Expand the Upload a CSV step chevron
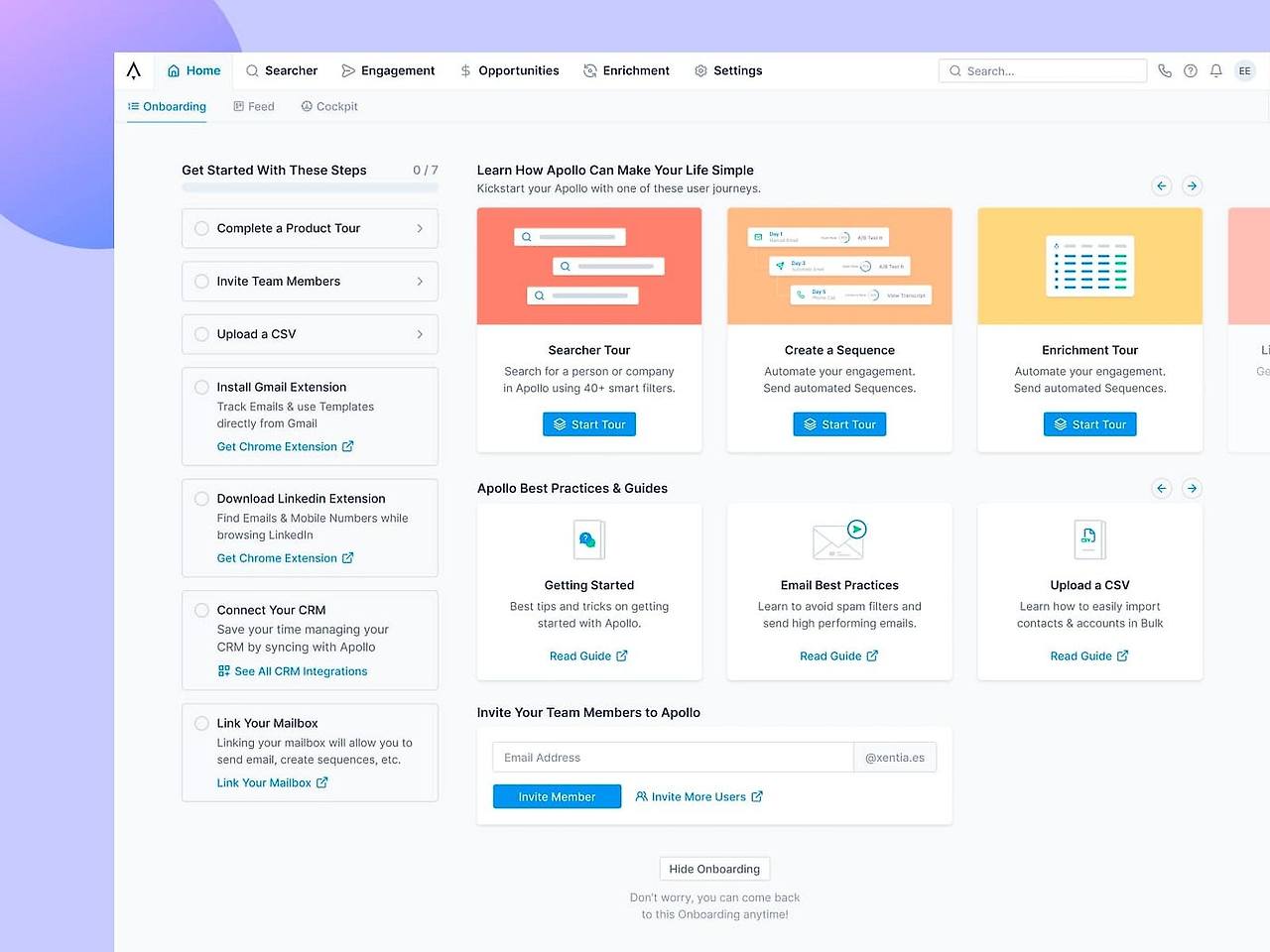This screenshot has height=952, width=1270. pos(420,334)
